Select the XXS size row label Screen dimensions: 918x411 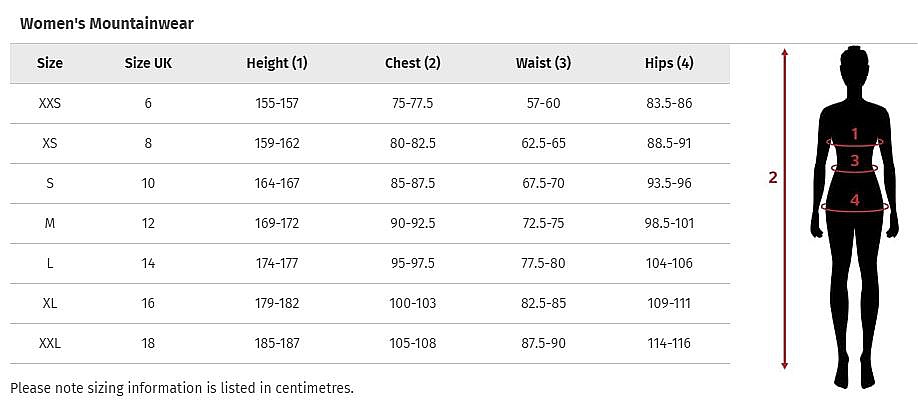(50, 104)
